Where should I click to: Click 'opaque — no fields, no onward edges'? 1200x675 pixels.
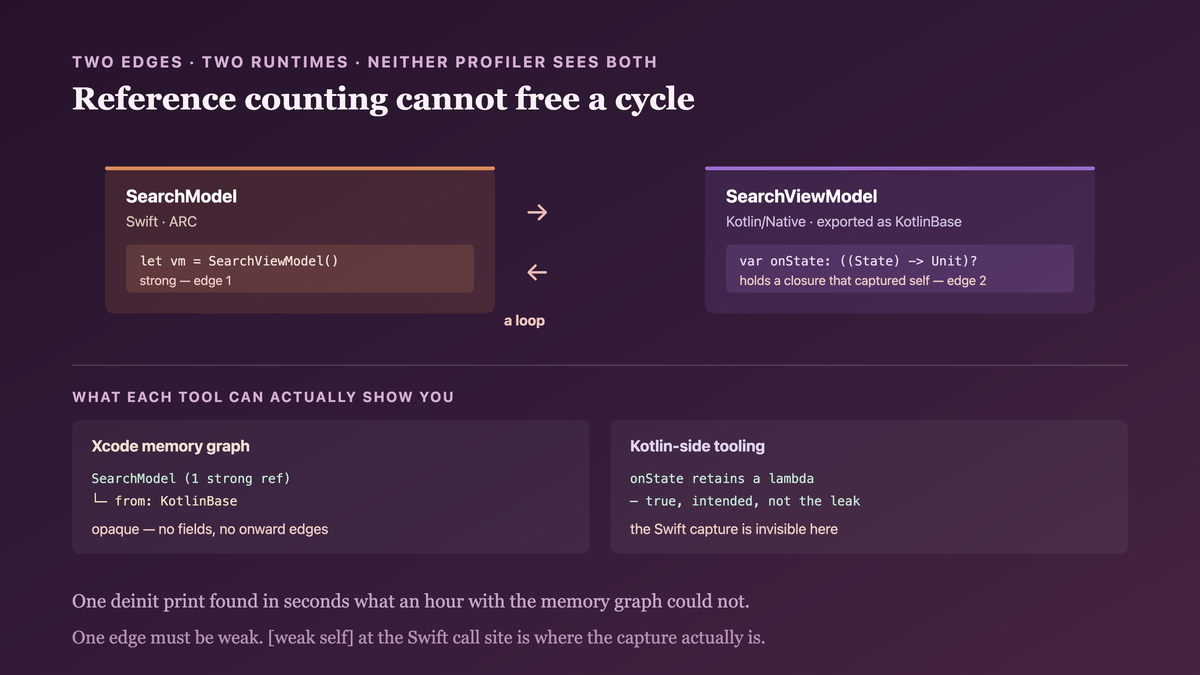pos(210,529)
